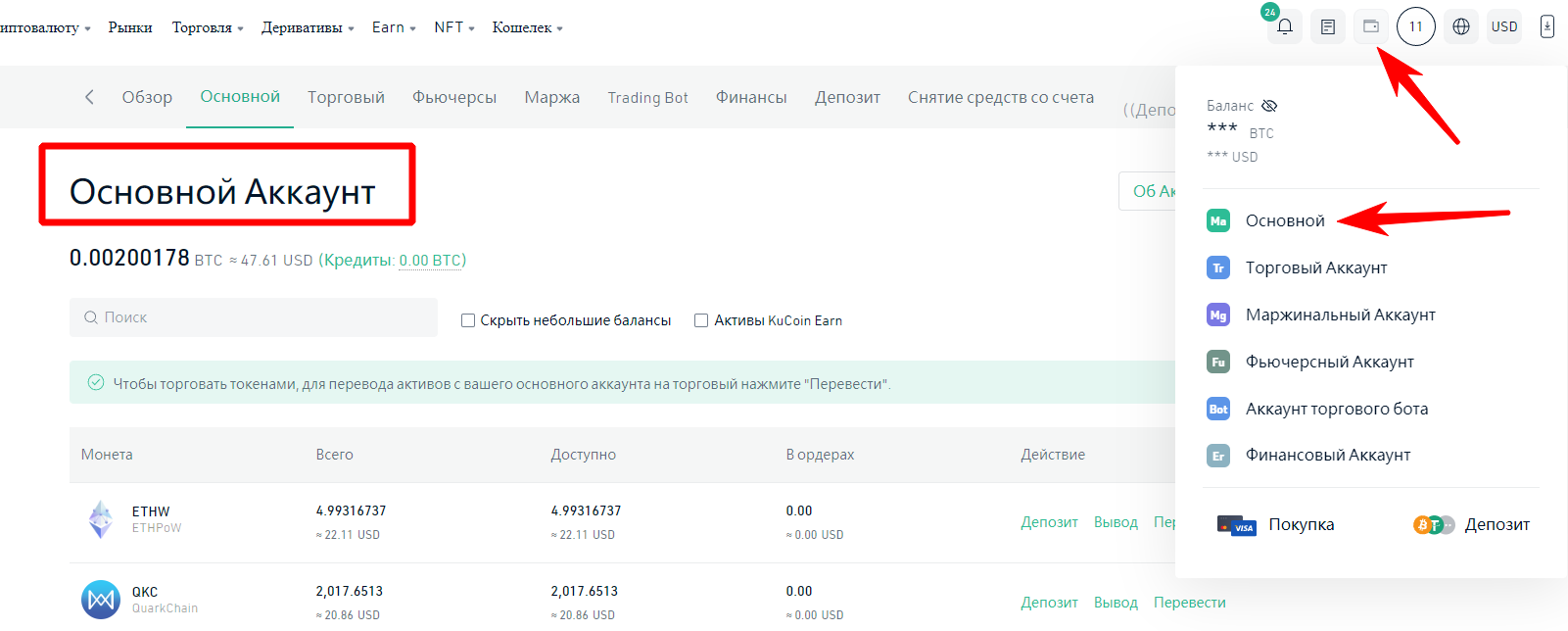Viewport: 1568px width, 631px height.
Task: Open the Деривативы dropdown menu
Action: click(x=308, y=27)
